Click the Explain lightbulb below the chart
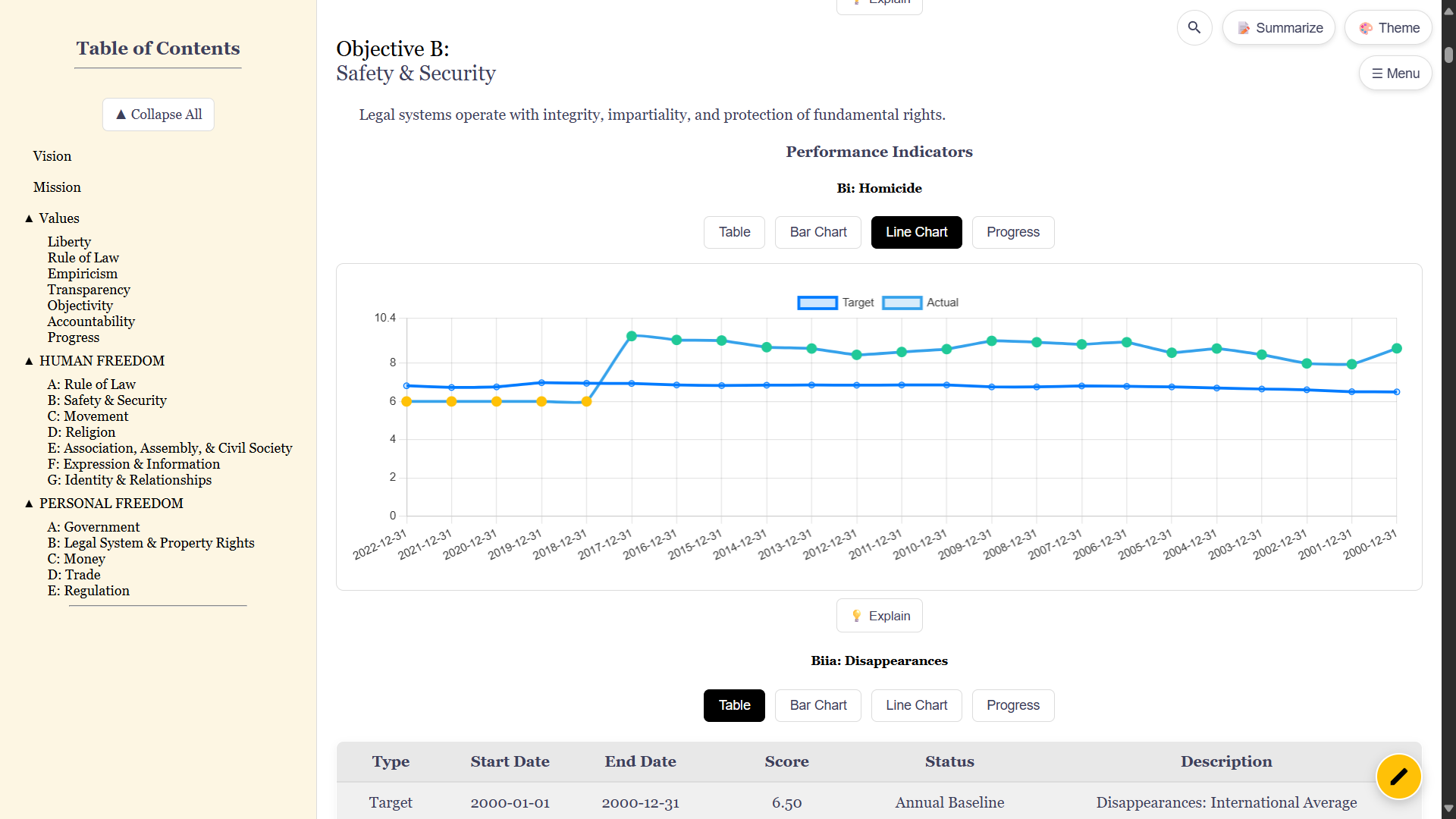 (x=879, y=616)
